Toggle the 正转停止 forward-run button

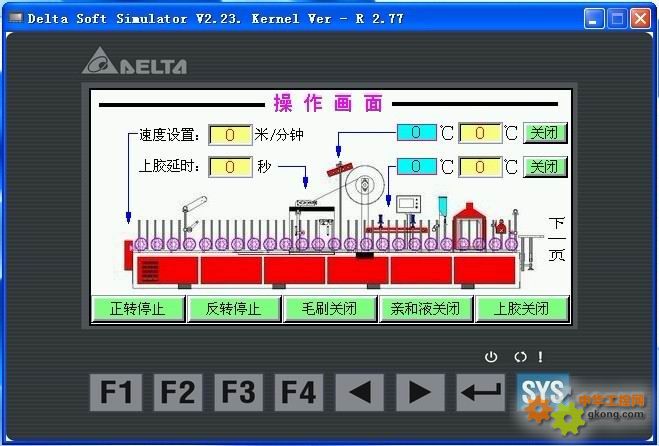tap(138, 309)
